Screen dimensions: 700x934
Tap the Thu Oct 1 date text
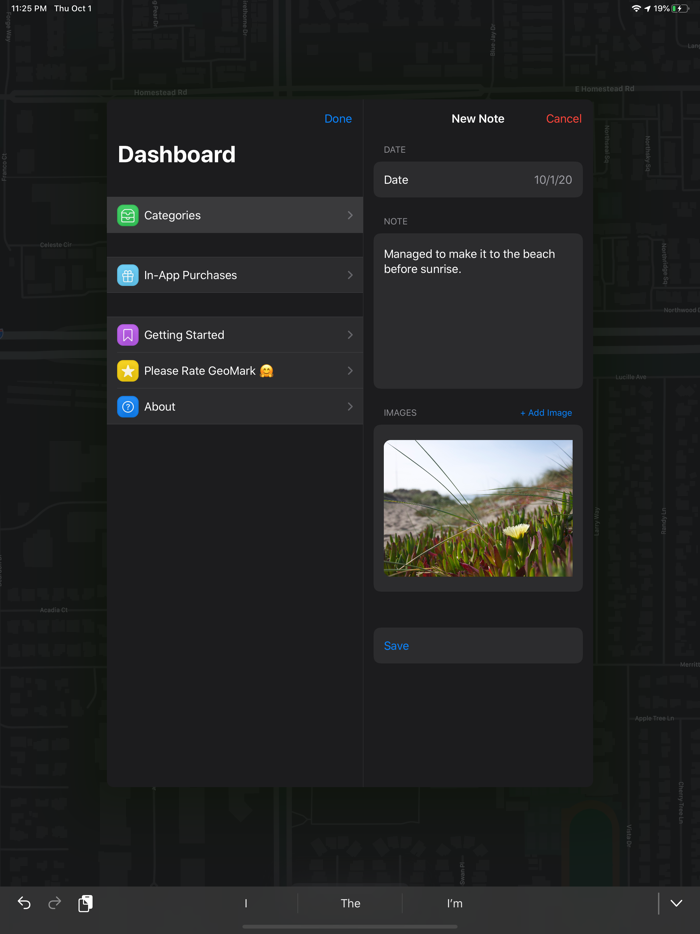(x=73, y=8)
